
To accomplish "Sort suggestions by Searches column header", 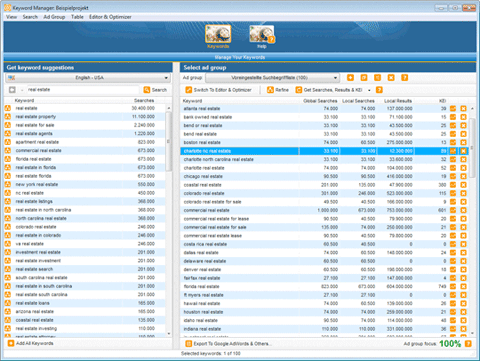I will click(144, 100).
